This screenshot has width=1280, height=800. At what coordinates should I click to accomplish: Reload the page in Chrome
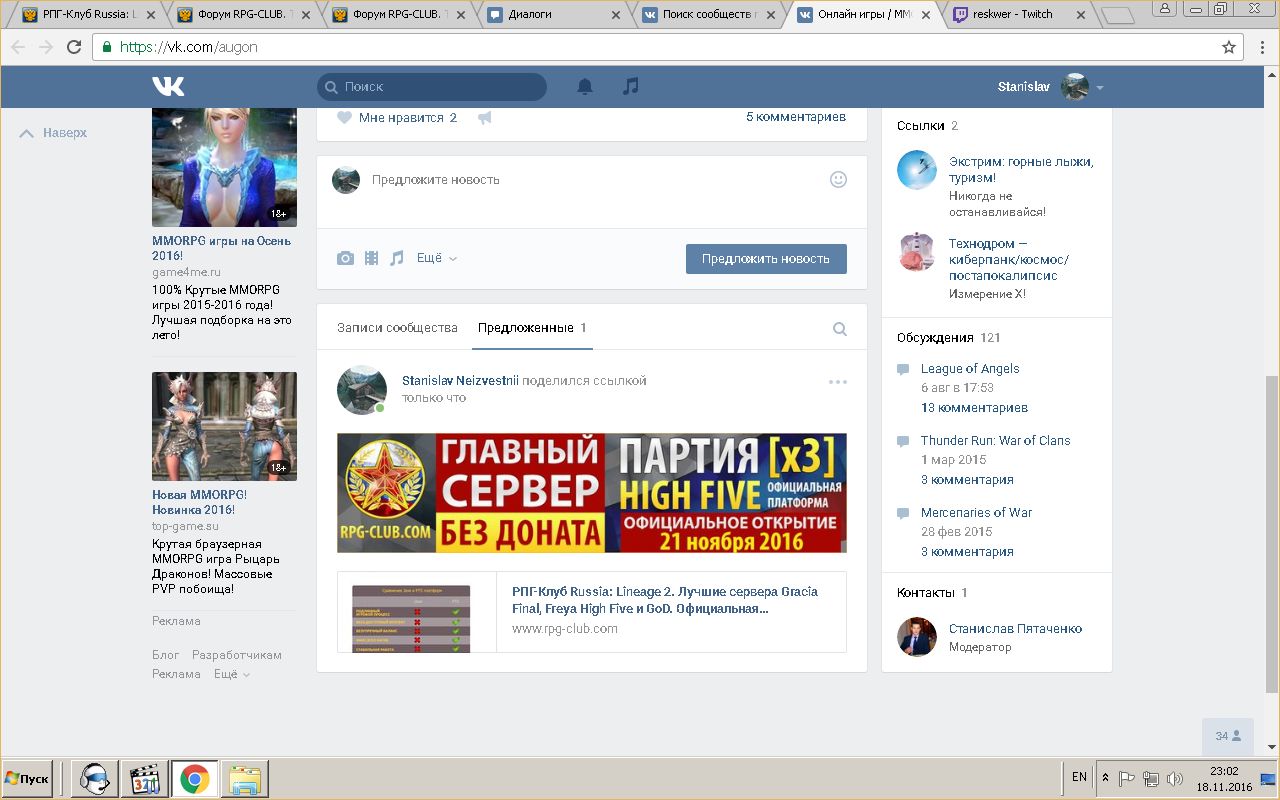[73, 47]
